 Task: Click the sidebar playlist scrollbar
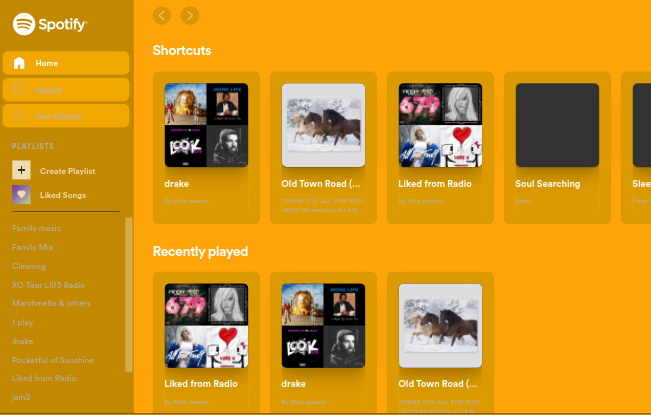click(129, 295)
